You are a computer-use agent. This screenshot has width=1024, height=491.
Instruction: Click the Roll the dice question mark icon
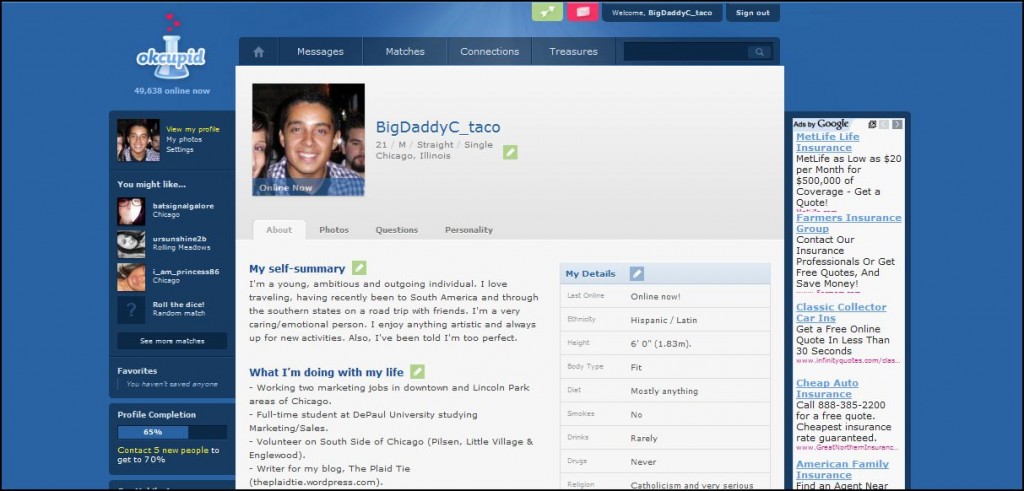[x=131, y=309]
